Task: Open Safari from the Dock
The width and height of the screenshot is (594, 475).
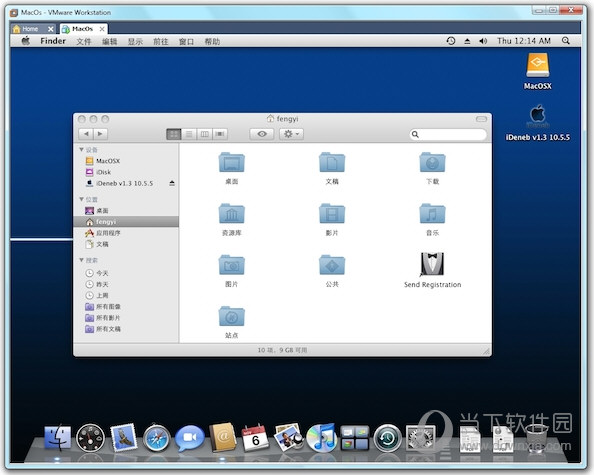Action: point(156,438)
